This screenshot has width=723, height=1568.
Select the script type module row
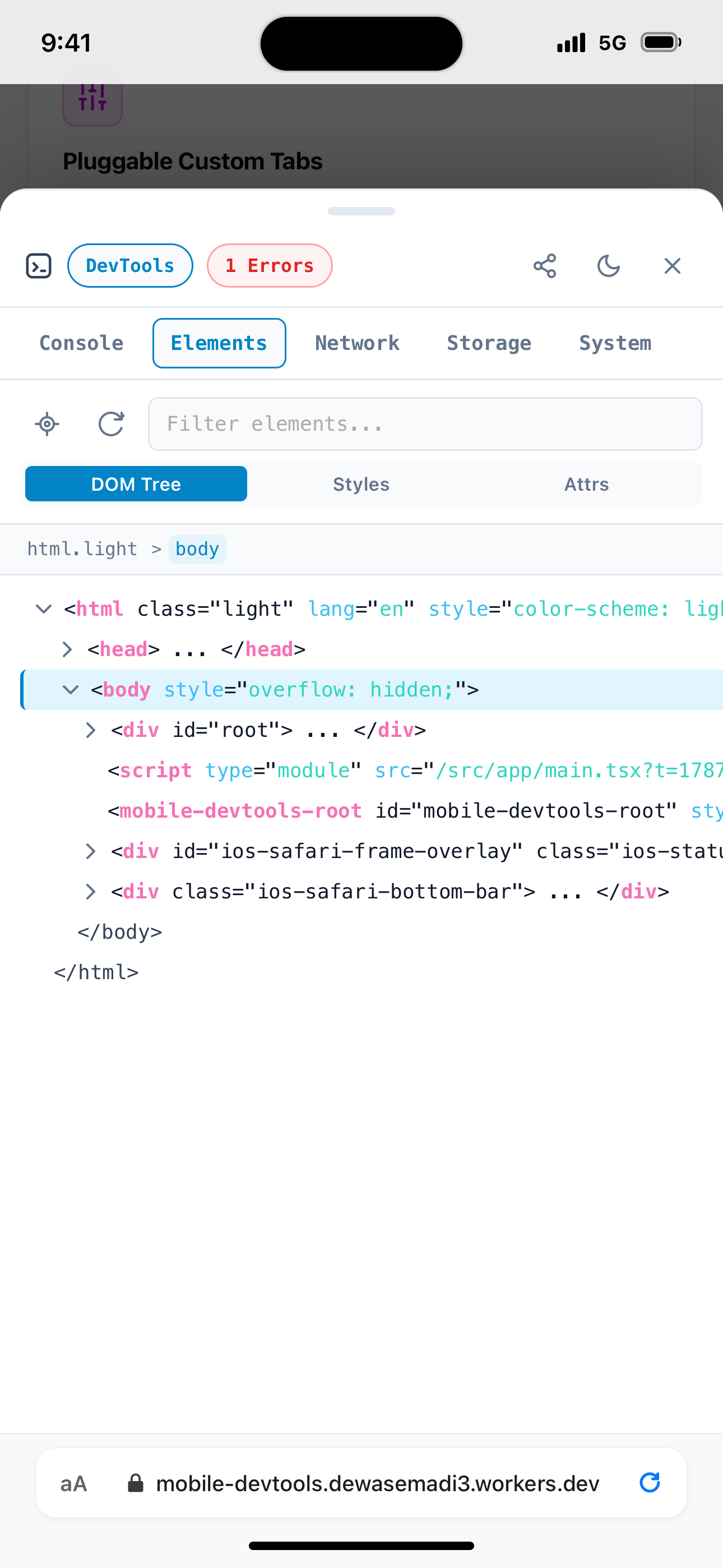[372, 771]
